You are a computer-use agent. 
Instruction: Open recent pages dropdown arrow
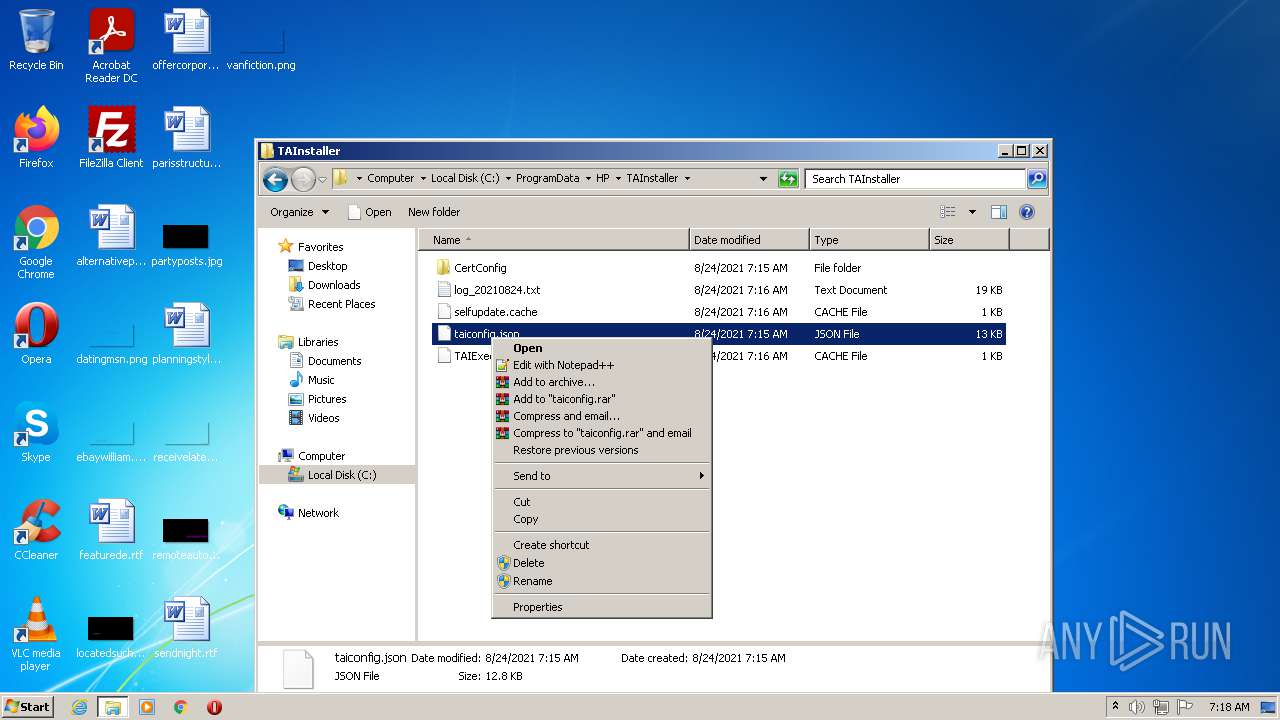(x=322, y=180)
